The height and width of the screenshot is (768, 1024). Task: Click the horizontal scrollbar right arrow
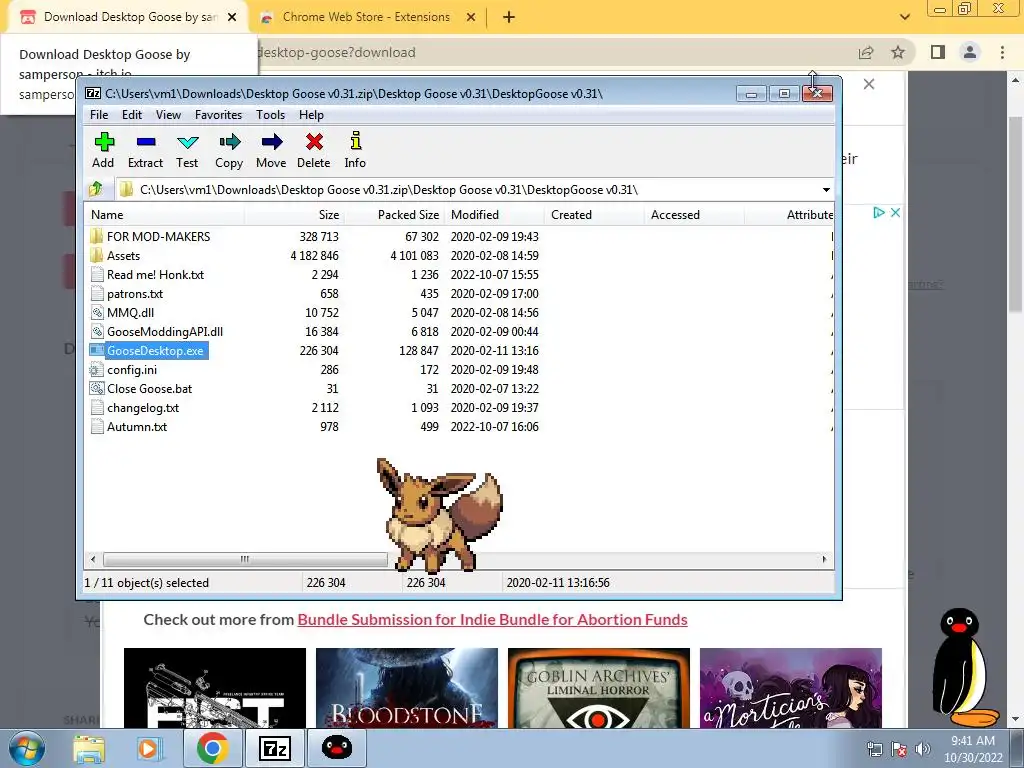tap(824, 559)
